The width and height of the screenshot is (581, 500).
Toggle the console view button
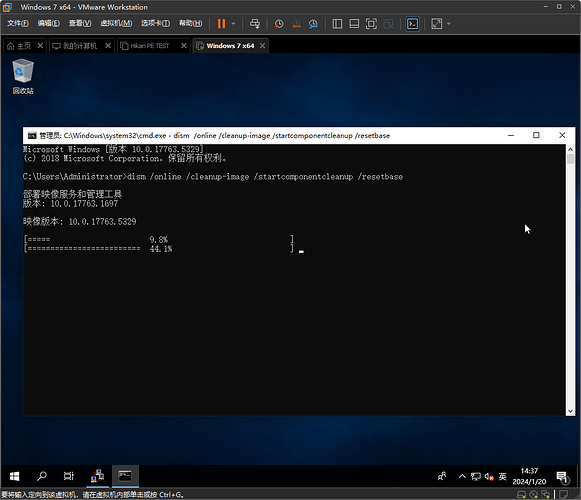pyautogui.click(x=412, y=24)
